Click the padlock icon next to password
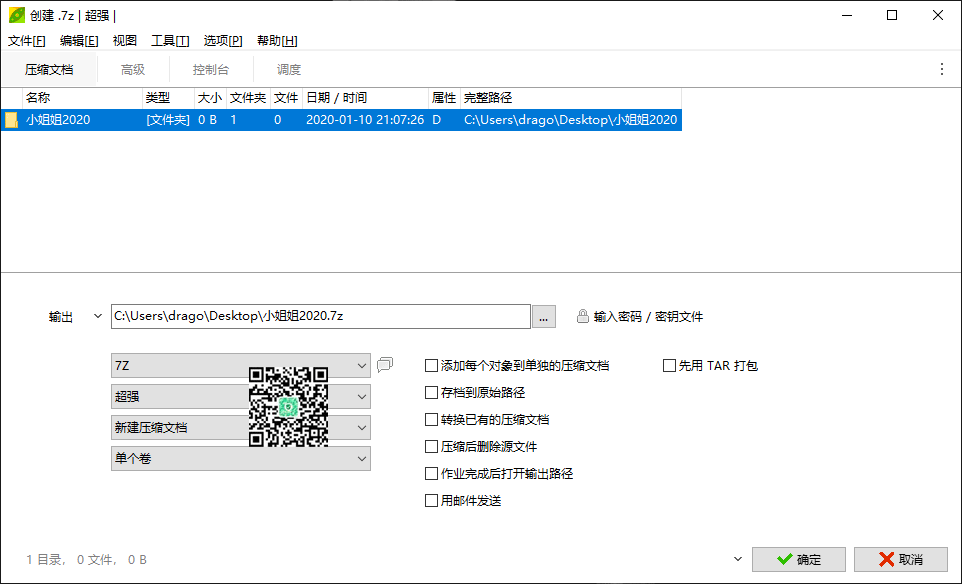The image size is (962, 584). pyautogui.click(x=583, y=317)
